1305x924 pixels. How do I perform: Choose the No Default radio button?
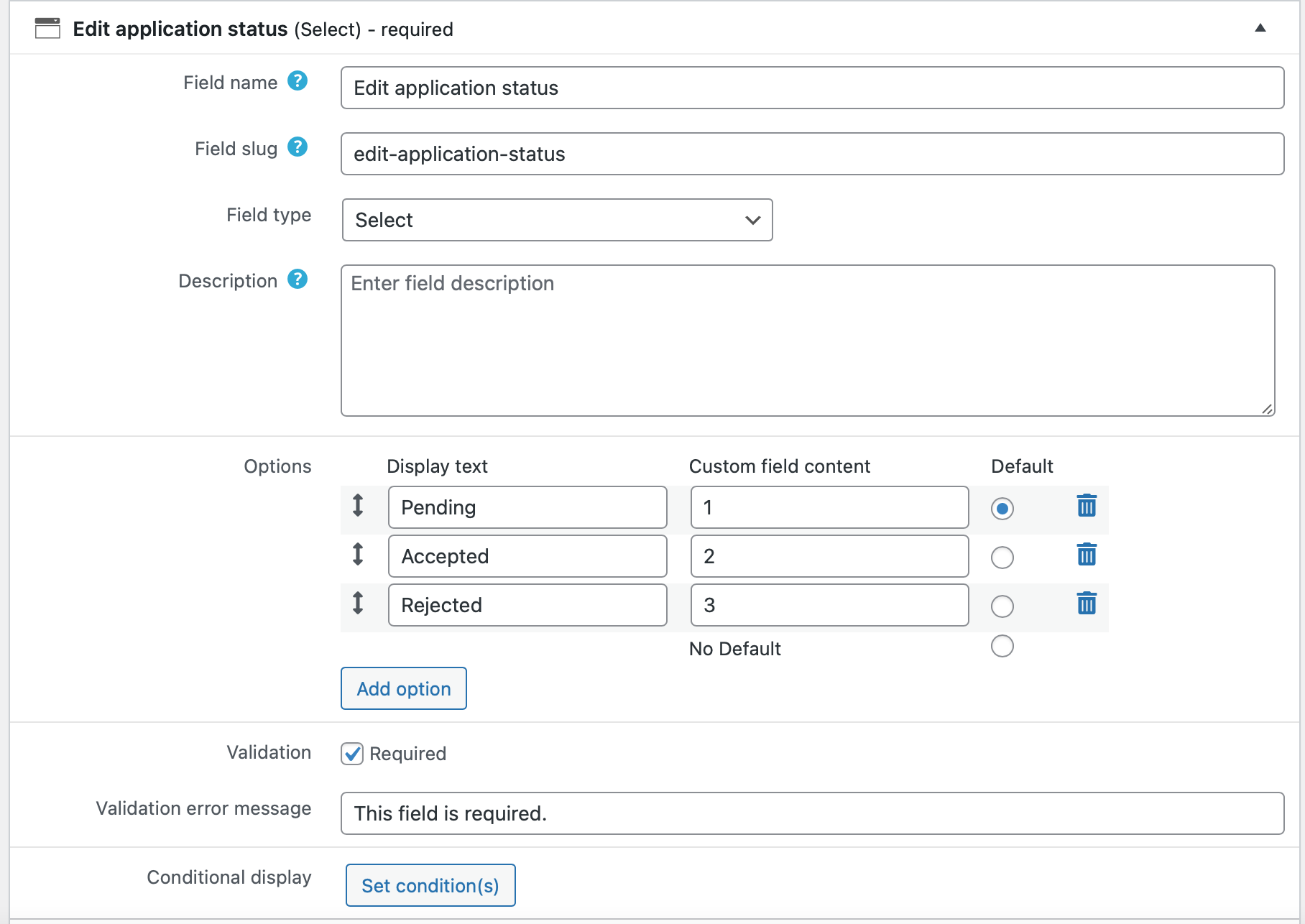(1002, 646)
